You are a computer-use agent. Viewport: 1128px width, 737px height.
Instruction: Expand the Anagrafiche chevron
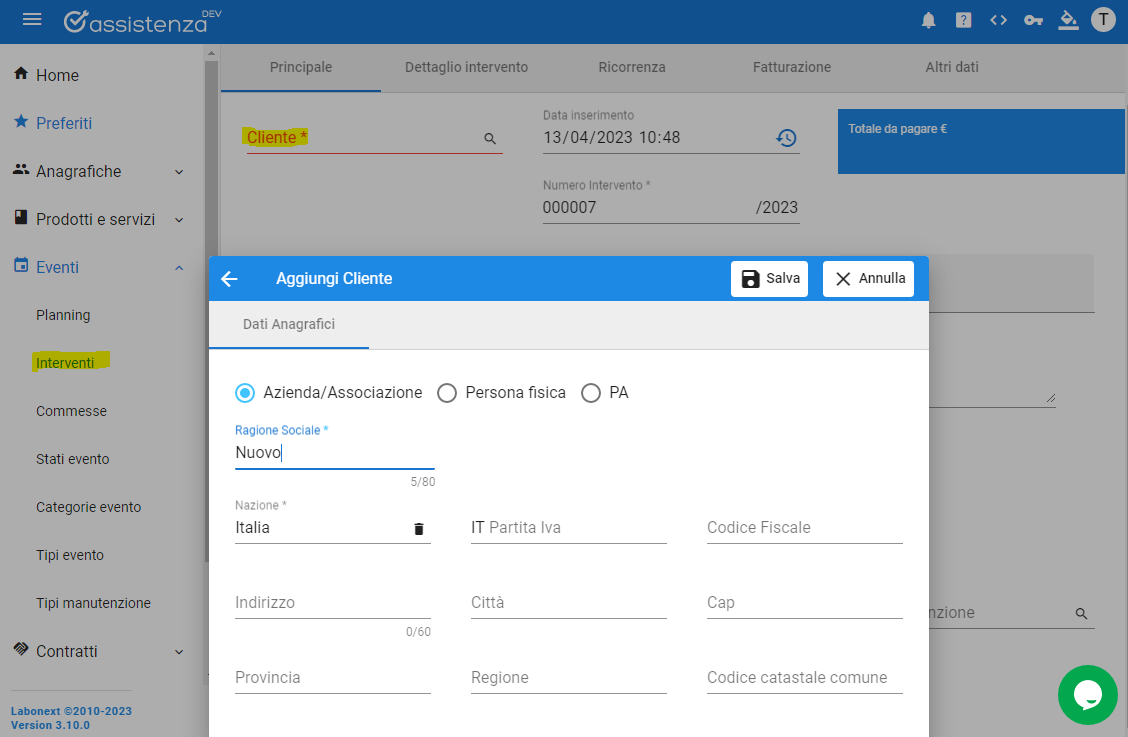[x=179, y=172]
